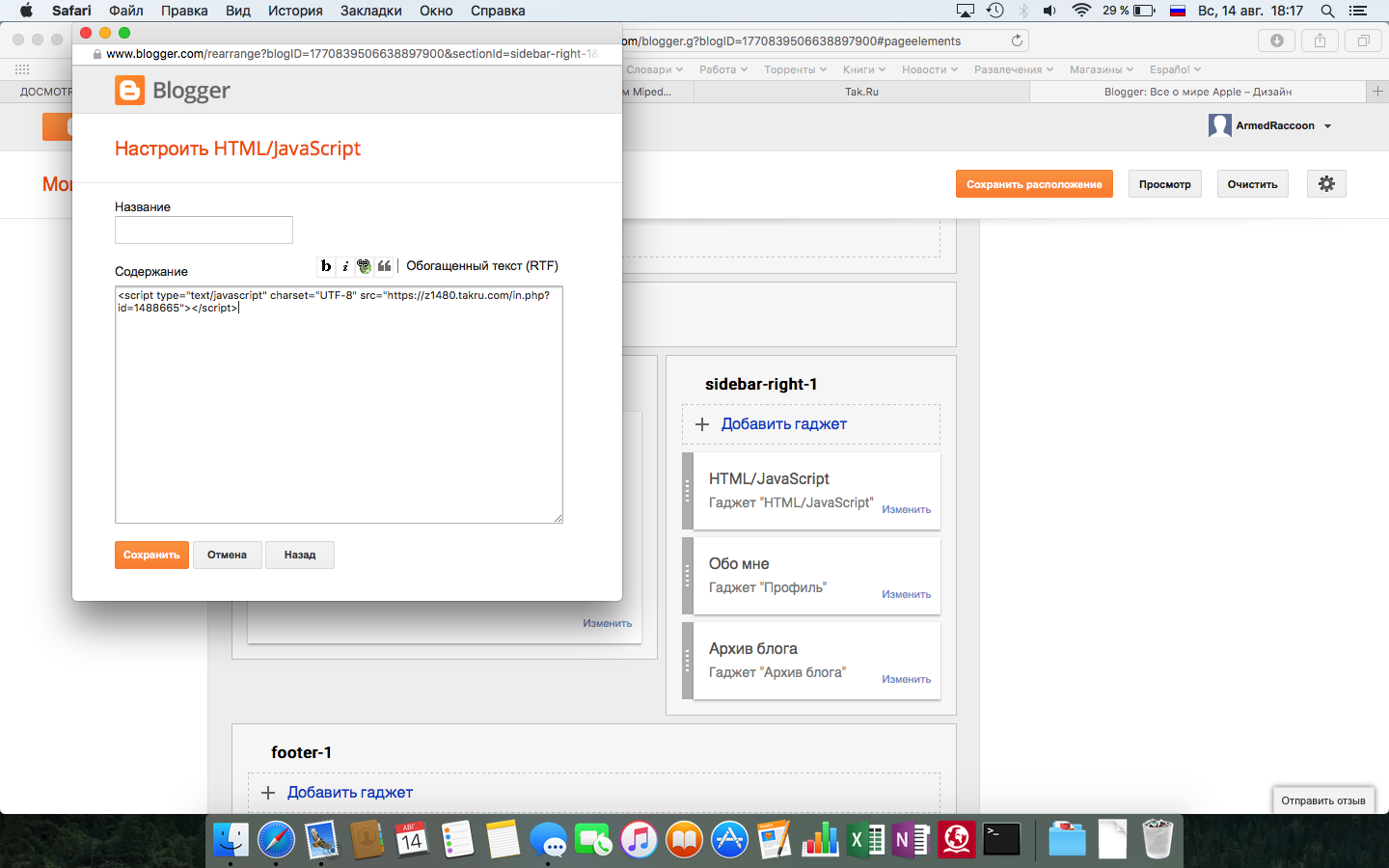Open Contacts from the dock
Viewport: 1389px width, 868px height.
367,840
